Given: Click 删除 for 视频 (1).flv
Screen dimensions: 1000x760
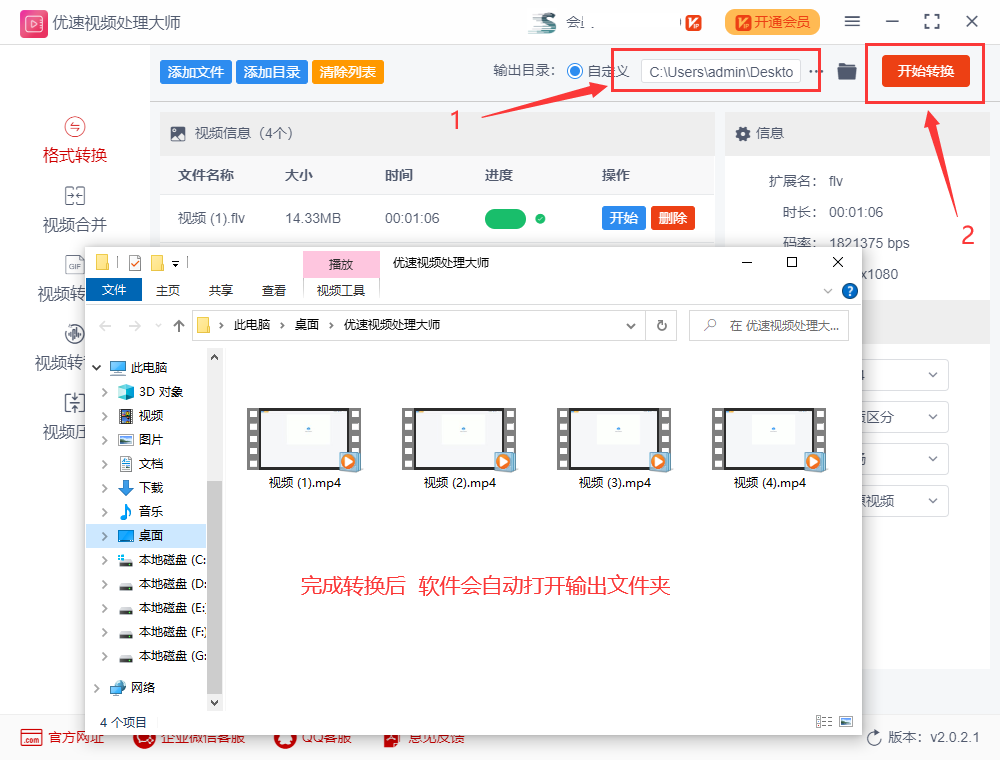Looking at the screenshot, I should [672, 218].
